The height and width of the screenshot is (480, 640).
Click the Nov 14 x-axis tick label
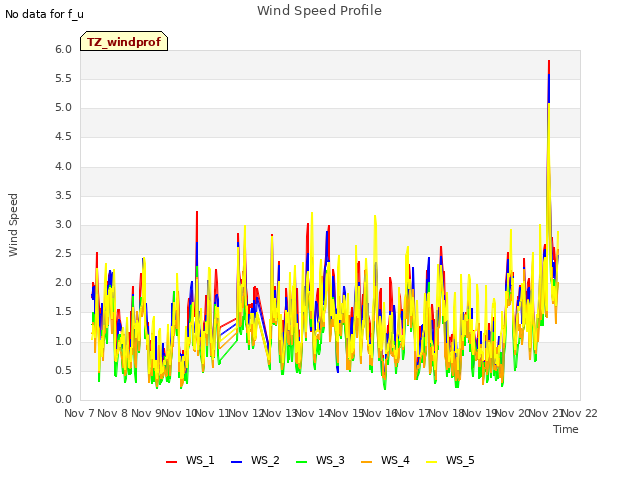point(313,413)
